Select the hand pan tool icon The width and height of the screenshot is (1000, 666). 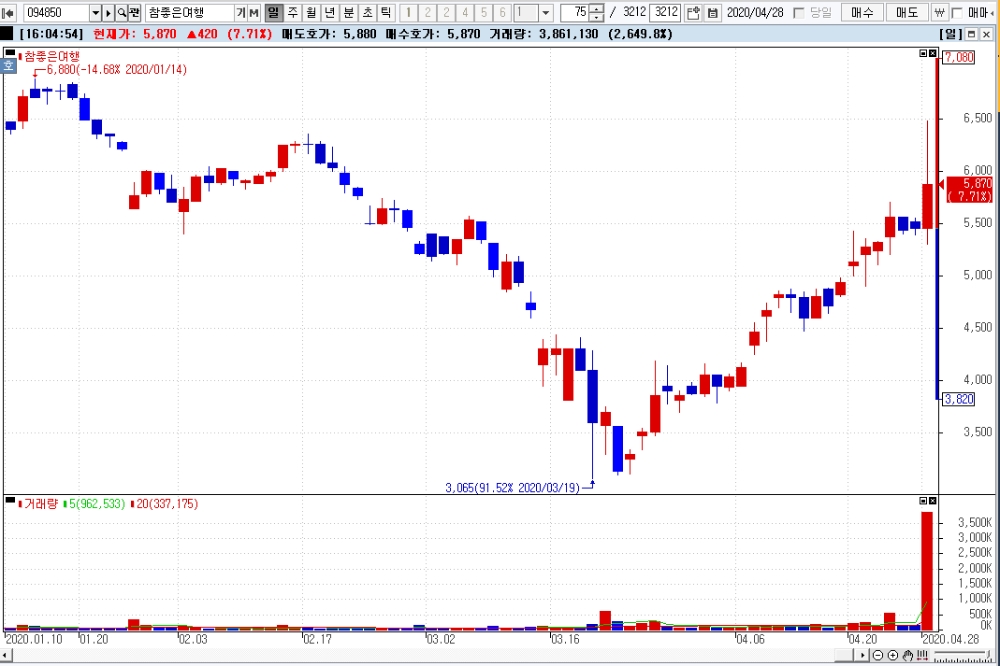(908, 655)
